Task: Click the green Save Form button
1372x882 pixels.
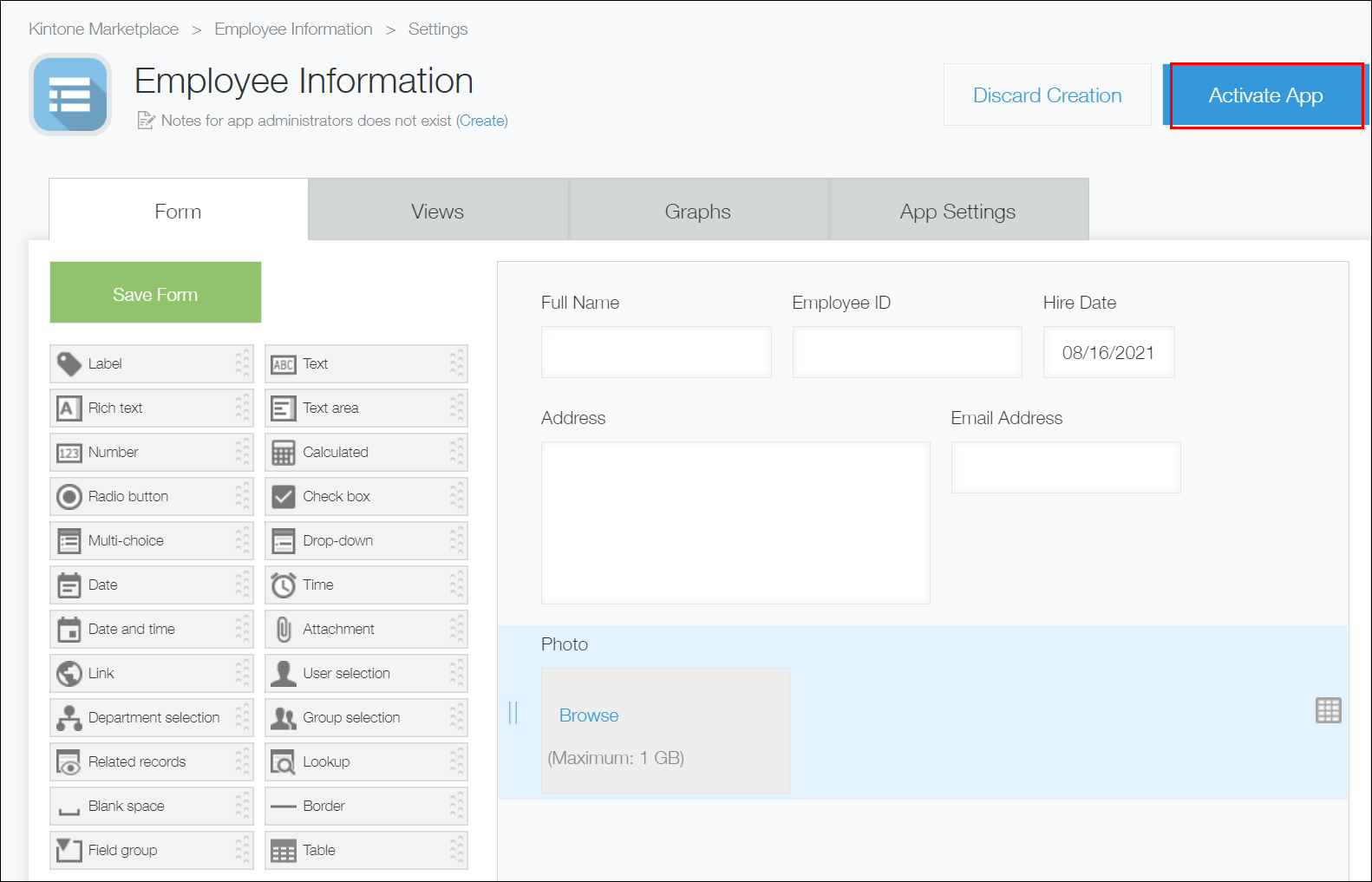Action: (x=155, y=293)
